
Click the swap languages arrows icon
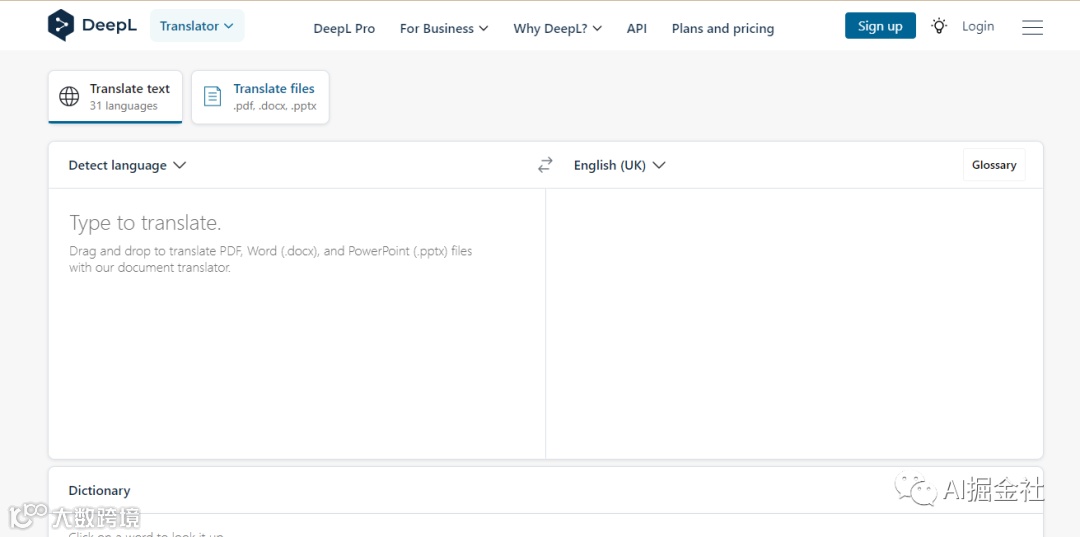[x=545, y=165]
